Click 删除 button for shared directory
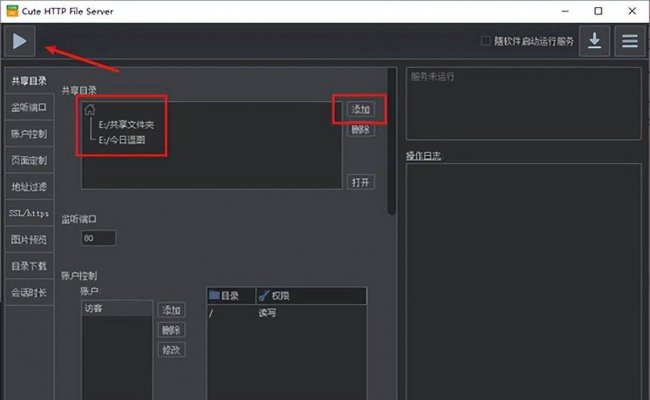This screenshot has height=400, width=650. pyautogui.click(x=361, y=130)
